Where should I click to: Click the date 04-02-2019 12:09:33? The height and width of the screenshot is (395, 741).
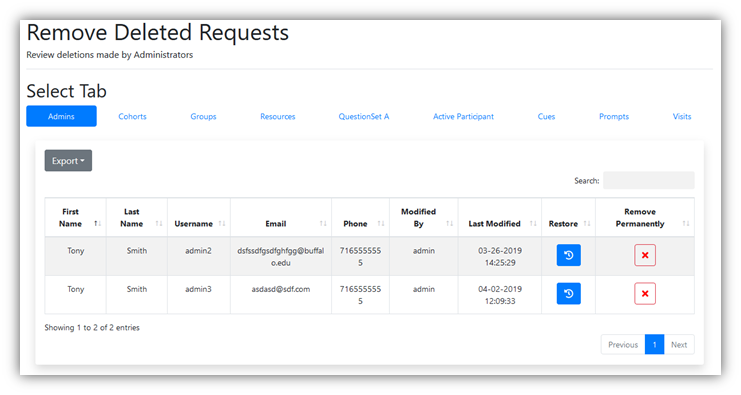(x=500, y=295)
